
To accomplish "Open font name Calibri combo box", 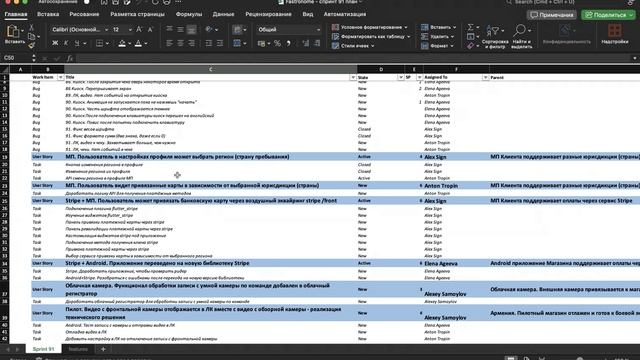I will tap(80, 29).
